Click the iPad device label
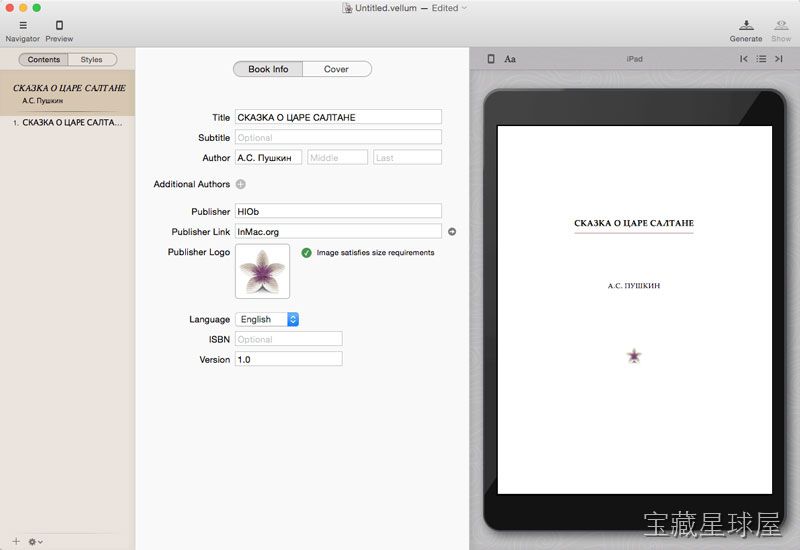 [x=634, y=59]
